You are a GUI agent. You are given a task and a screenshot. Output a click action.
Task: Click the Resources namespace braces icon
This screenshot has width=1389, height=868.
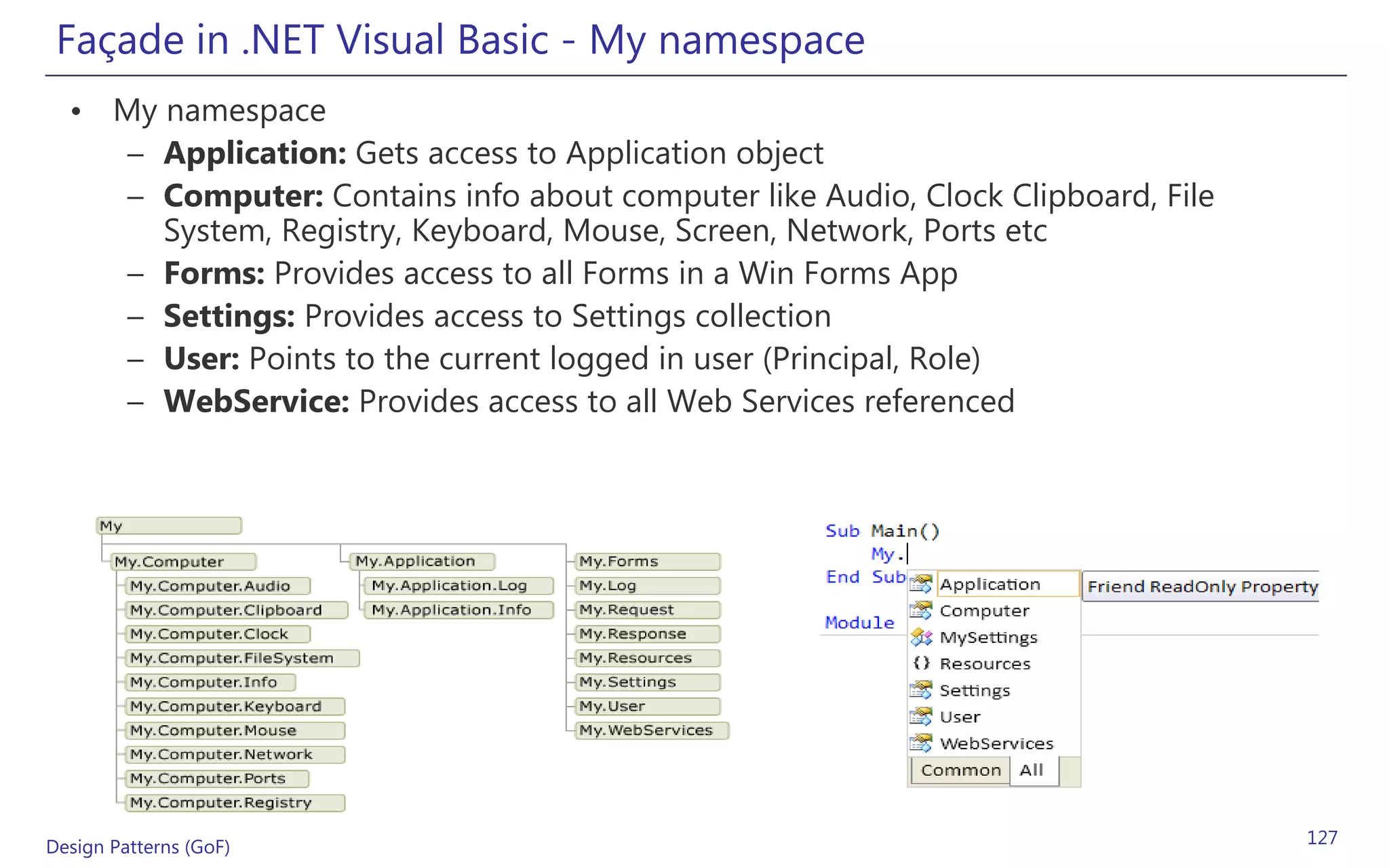pyautogui.click(x=921, y=663)
